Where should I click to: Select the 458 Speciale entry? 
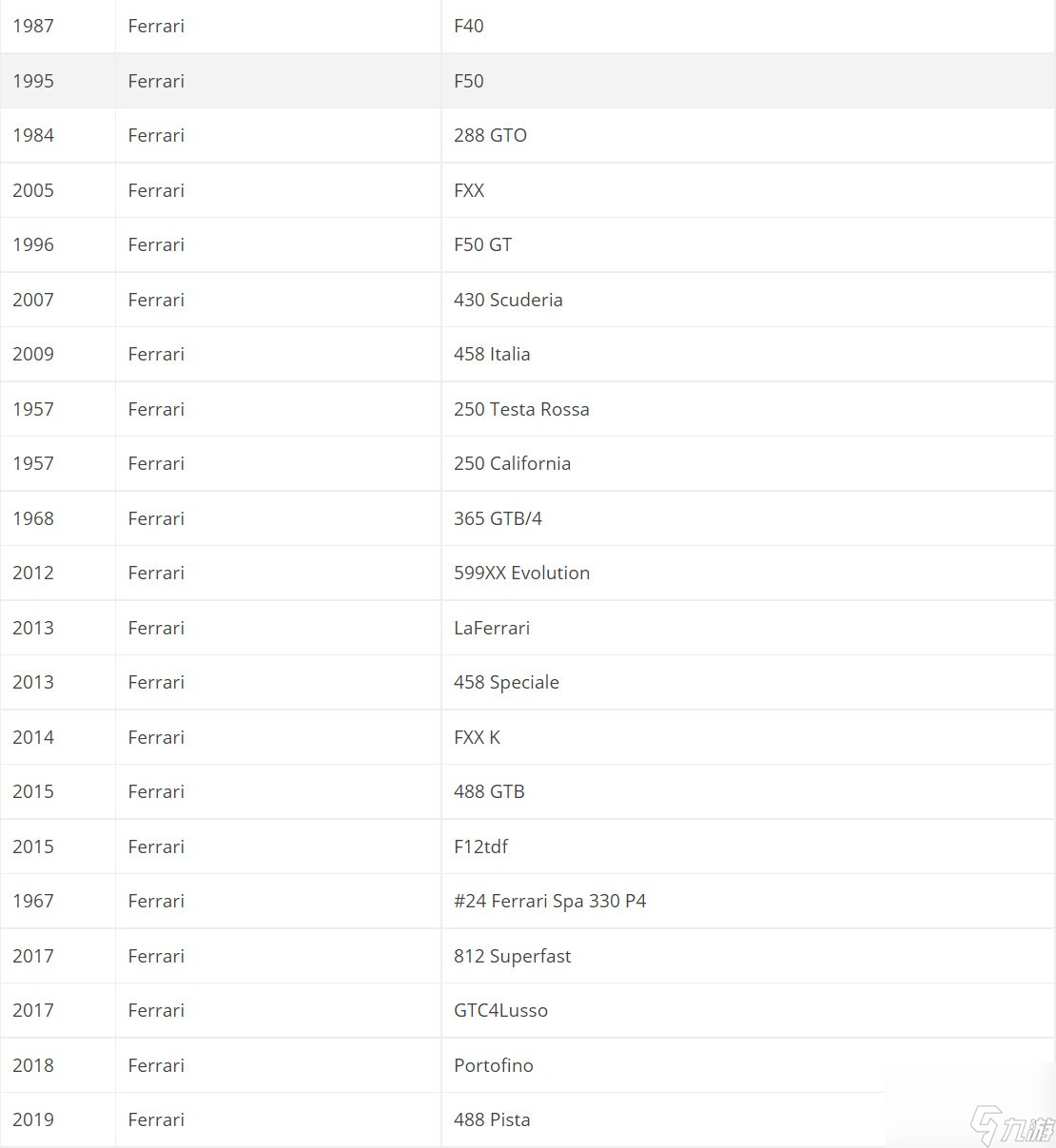point(506,682)
